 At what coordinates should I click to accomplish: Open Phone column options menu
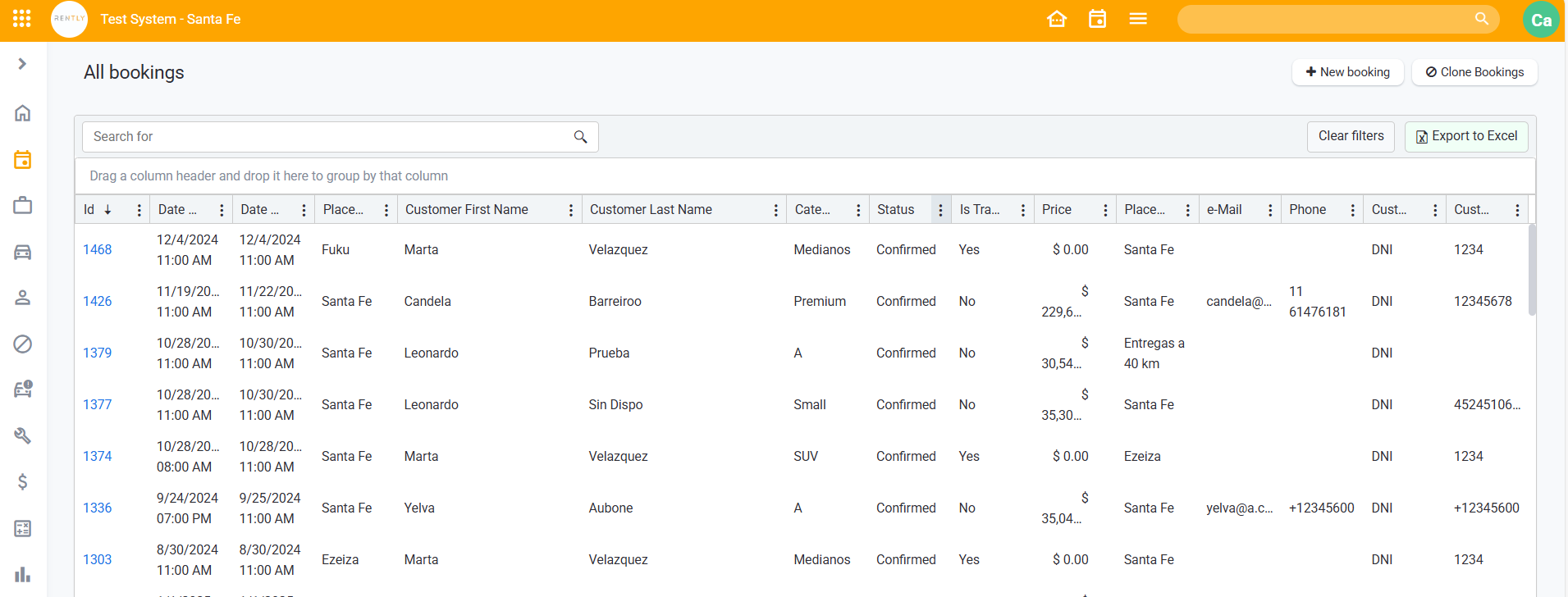point(1352,210)
